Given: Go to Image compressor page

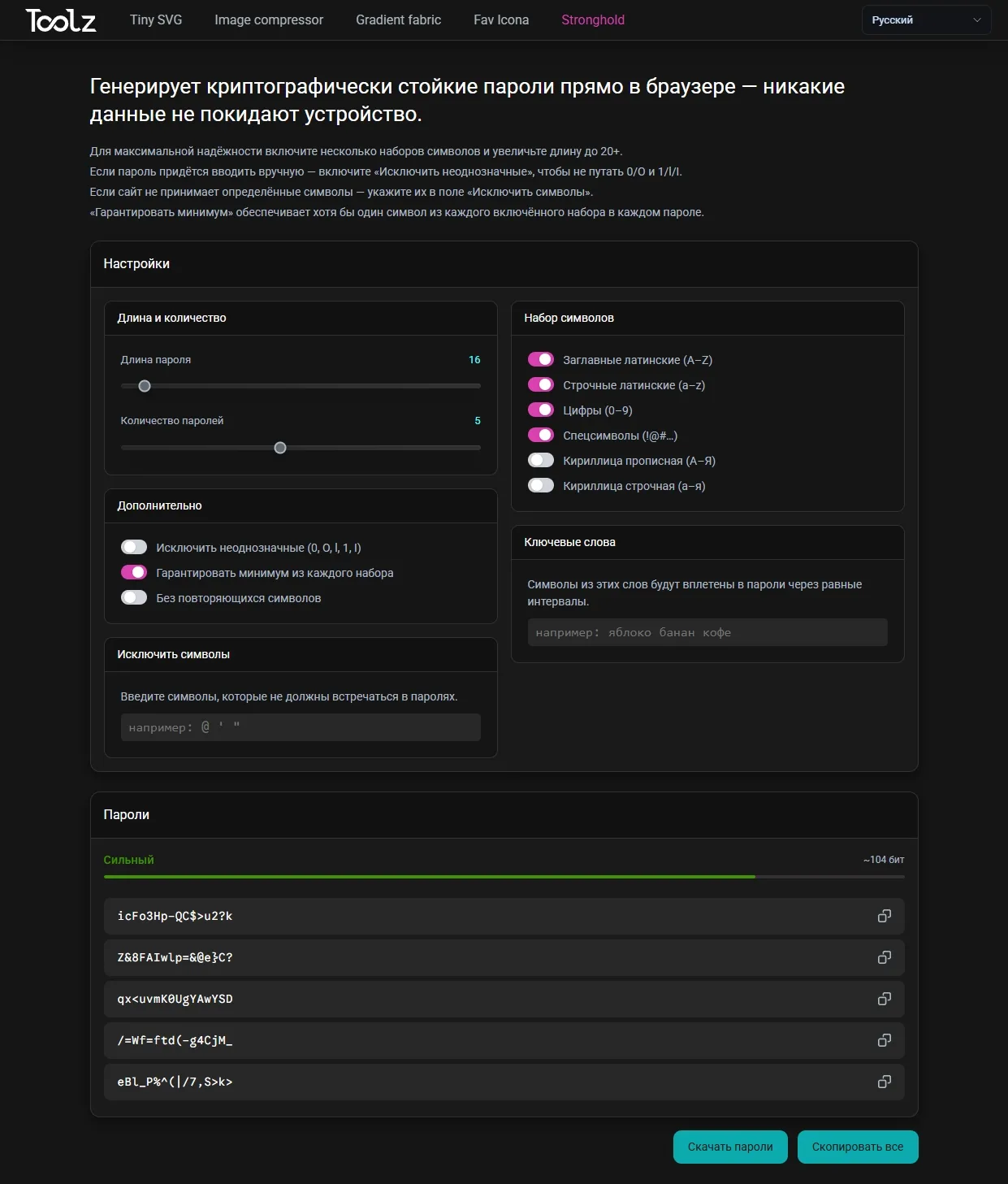Looking at the screenshot, I should point(269,20).
